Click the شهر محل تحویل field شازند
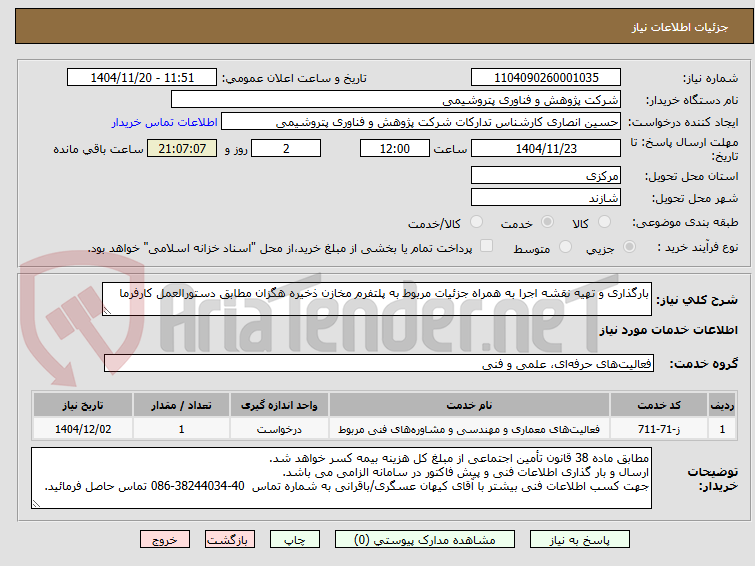 click(546, 197)
